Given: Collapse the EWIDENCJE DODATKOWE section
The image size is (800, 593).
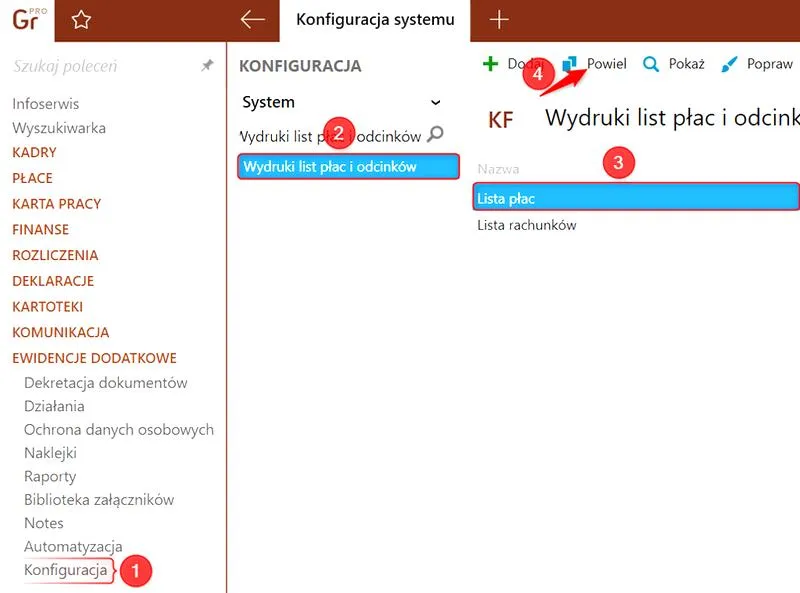Looking at the screenshot, I should point(95,357).
